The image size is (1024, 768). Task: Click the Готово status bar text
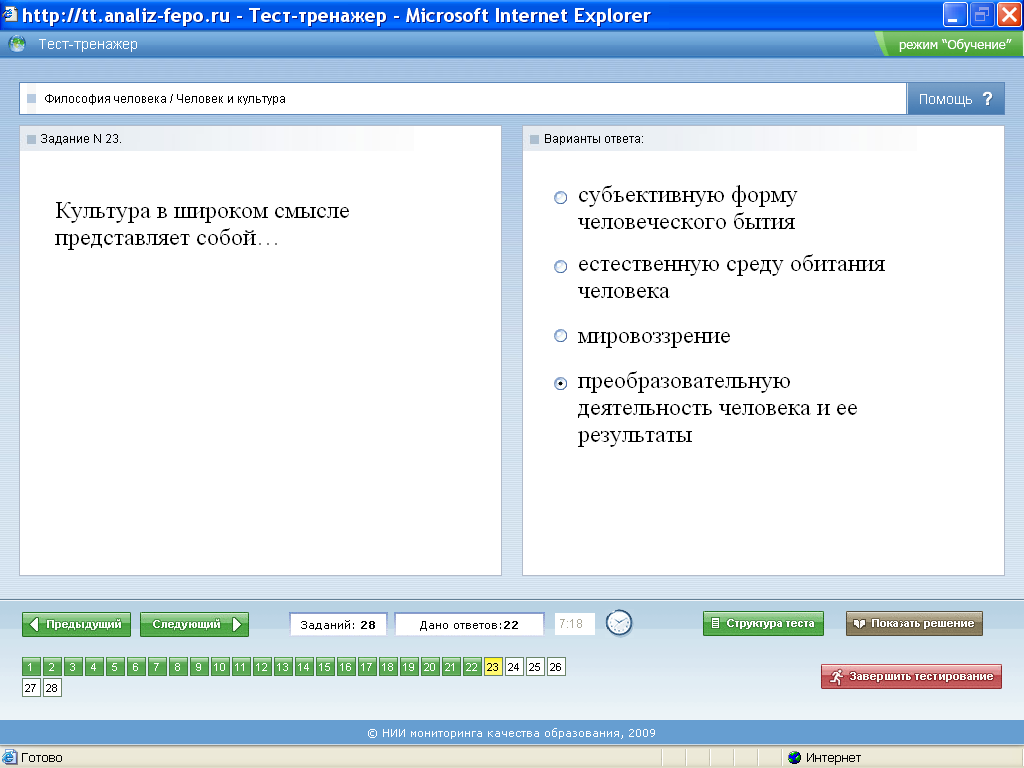(x=42, y=758)
